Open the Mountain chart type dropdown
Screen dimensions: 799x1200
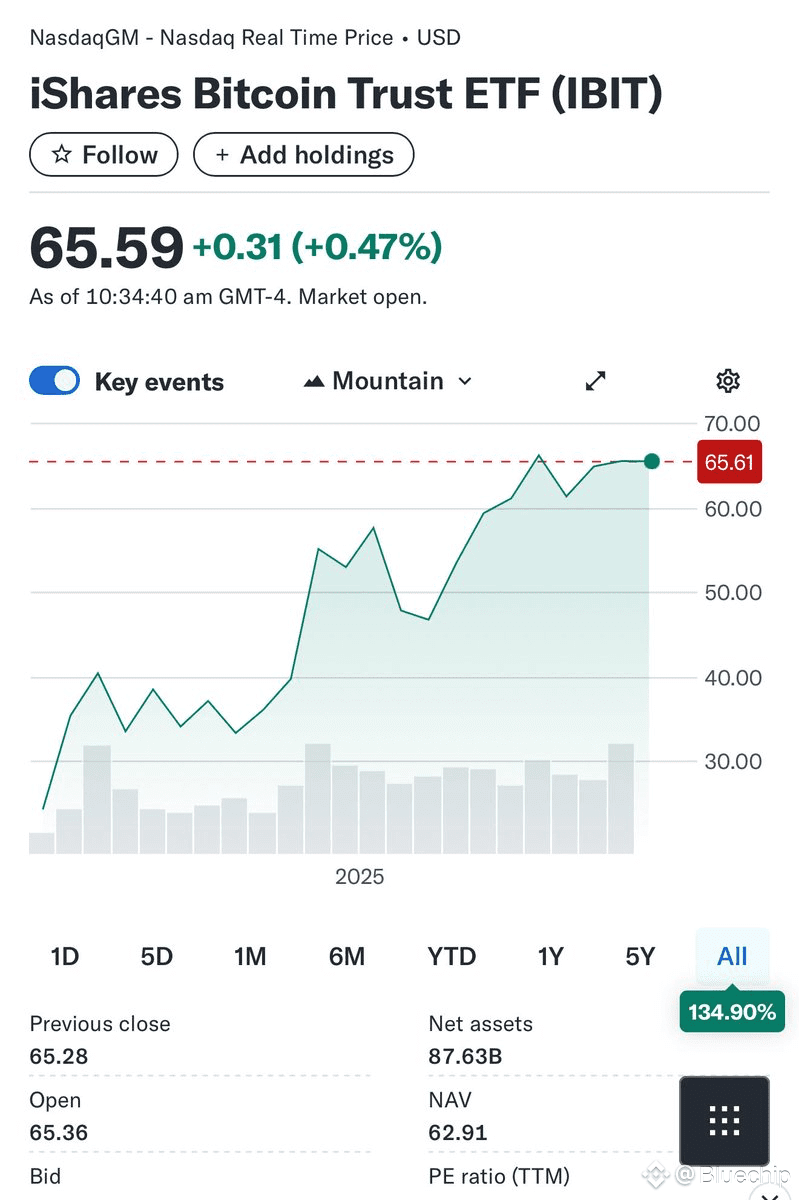pos(388,381)
